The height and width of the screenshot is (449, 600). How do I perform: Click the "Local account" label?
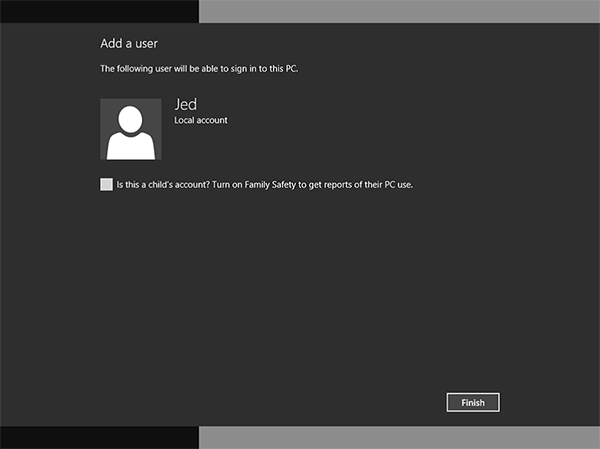coord(201,120)
